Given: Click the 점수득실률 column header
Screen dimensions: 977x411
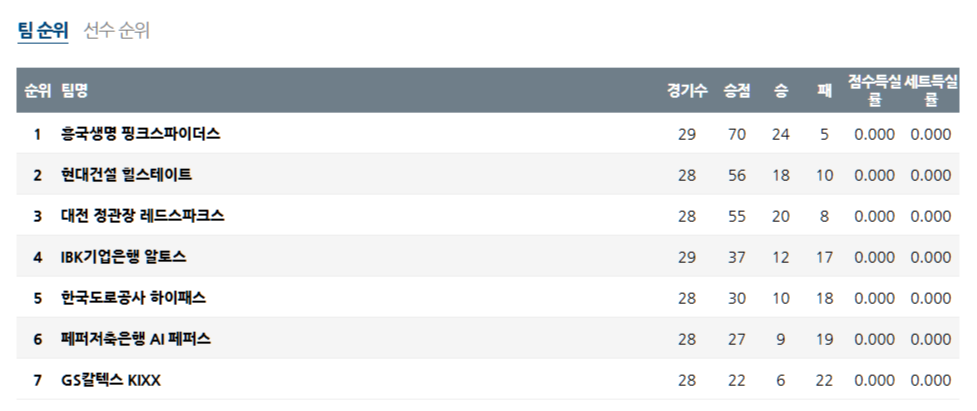Looking at the screenshot, I should point(874,91).
